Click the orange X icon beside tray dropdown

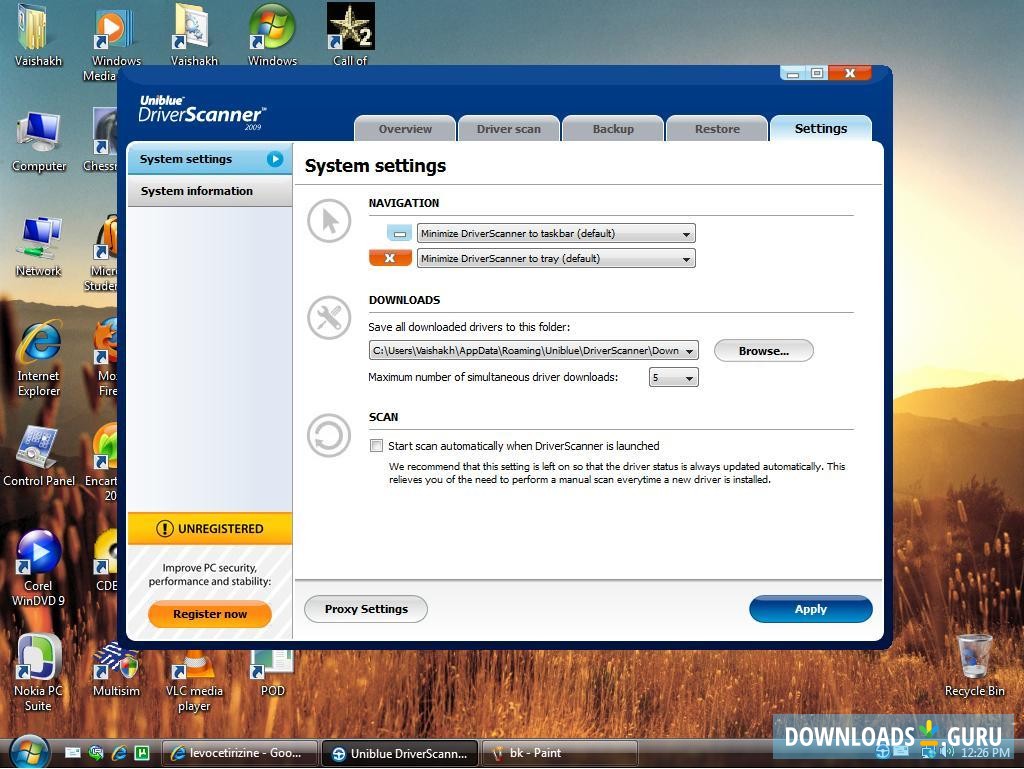pyautogui.click(x=390, y=258)
